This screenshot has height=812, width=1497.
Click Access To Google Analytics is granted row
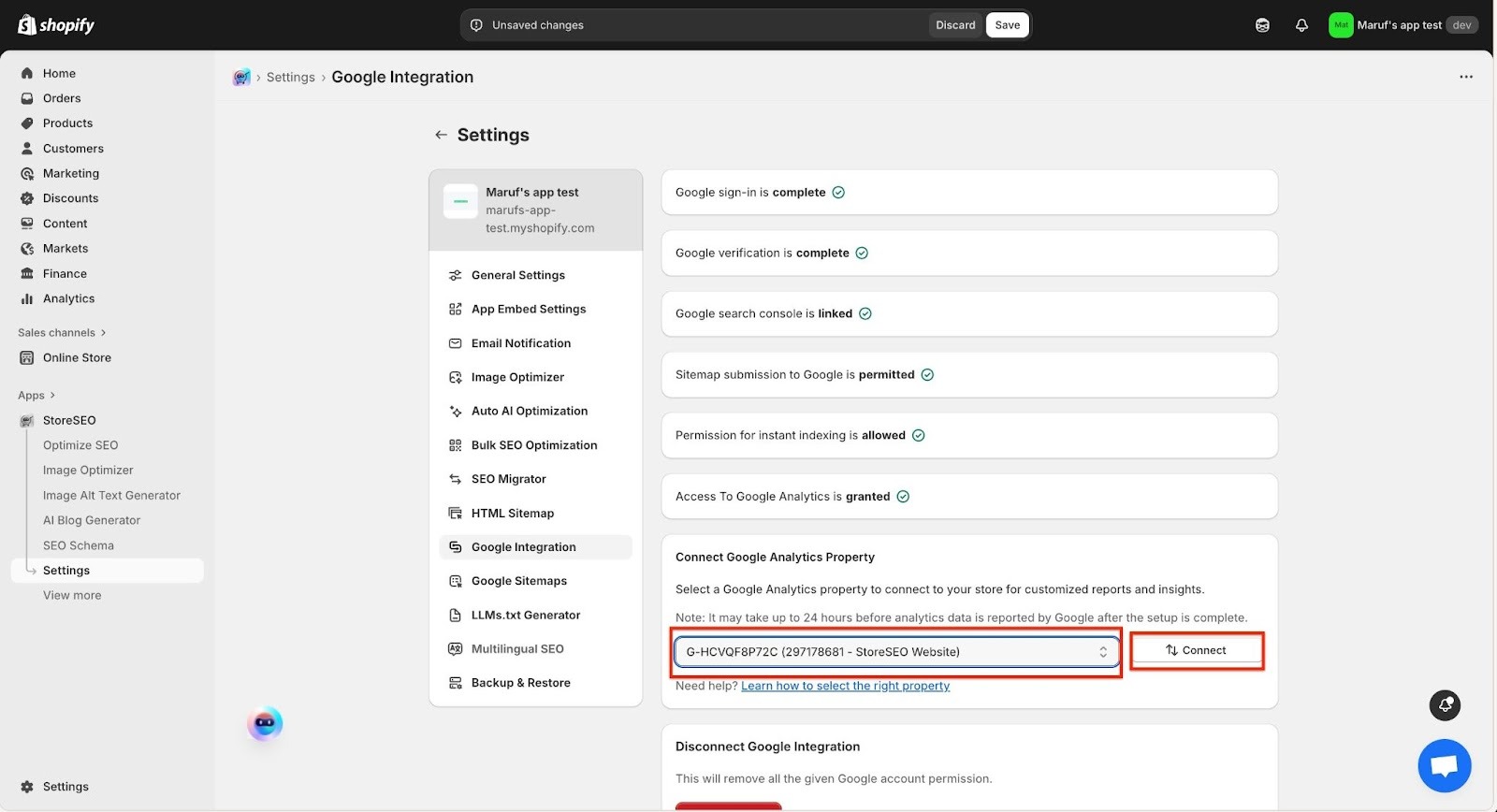click(x=969, y=496)
